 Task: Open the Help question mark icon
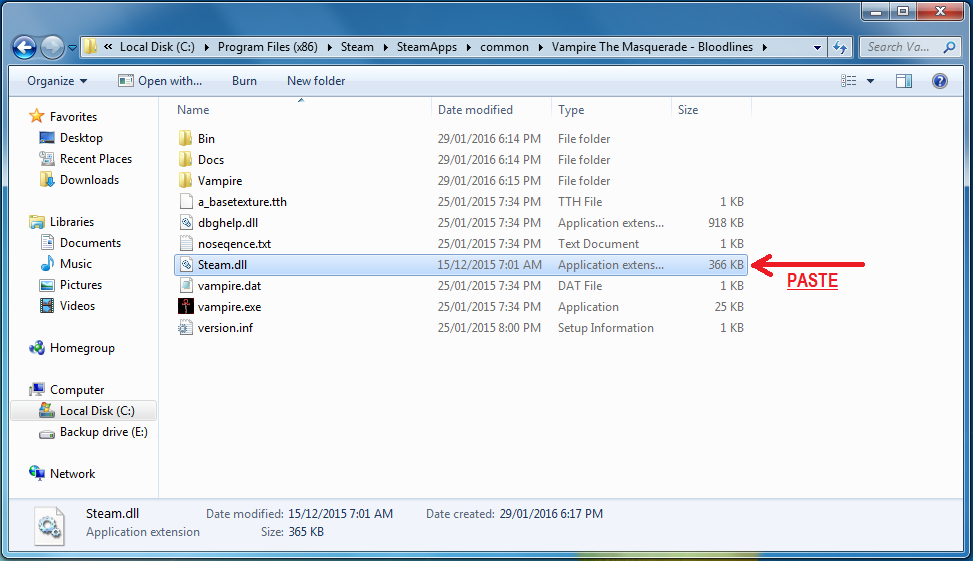(x=939, y=81)
